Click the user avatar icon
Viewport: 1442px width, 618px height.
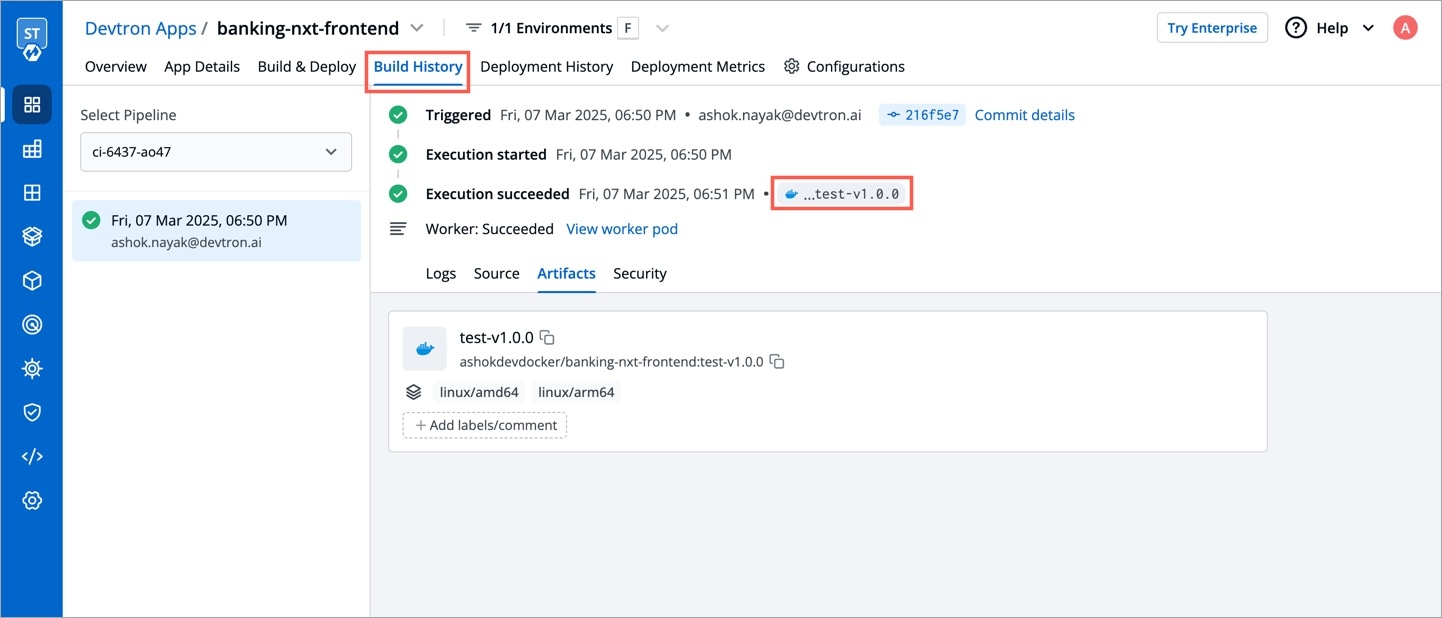click(x=1405, y=28)
